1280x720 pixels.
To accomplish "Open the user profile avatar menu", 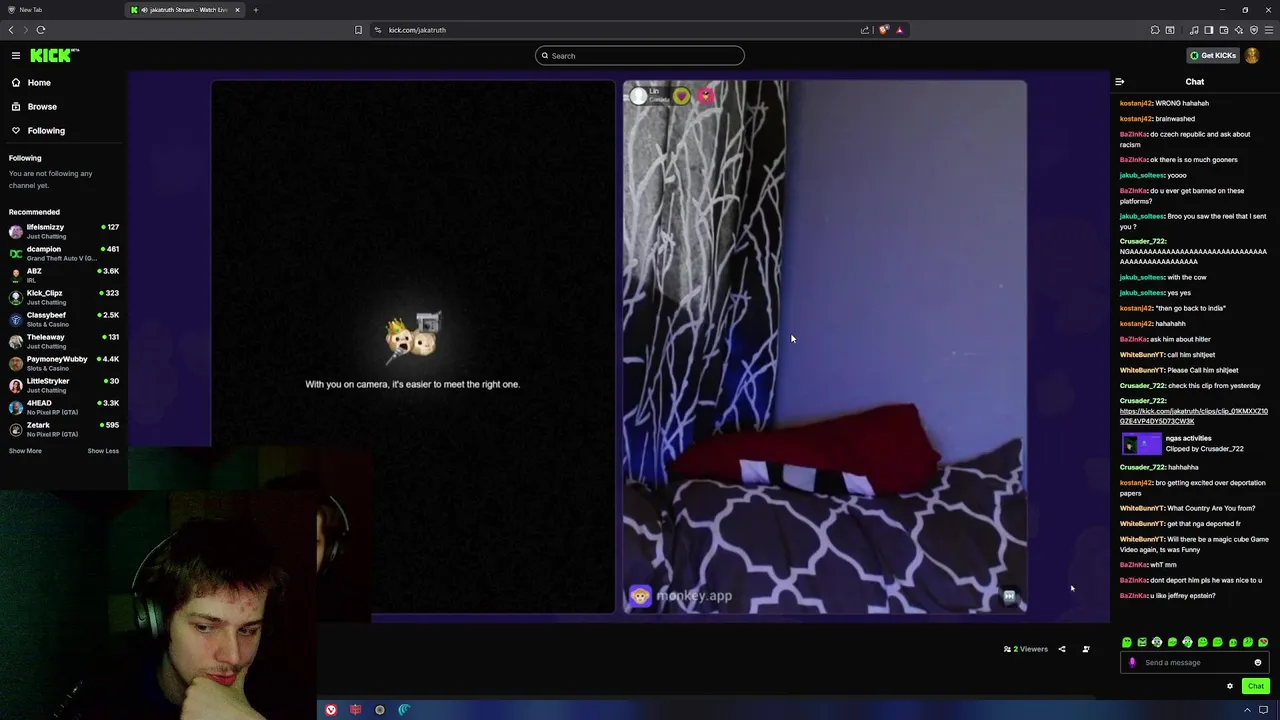I will (1252, 55).
